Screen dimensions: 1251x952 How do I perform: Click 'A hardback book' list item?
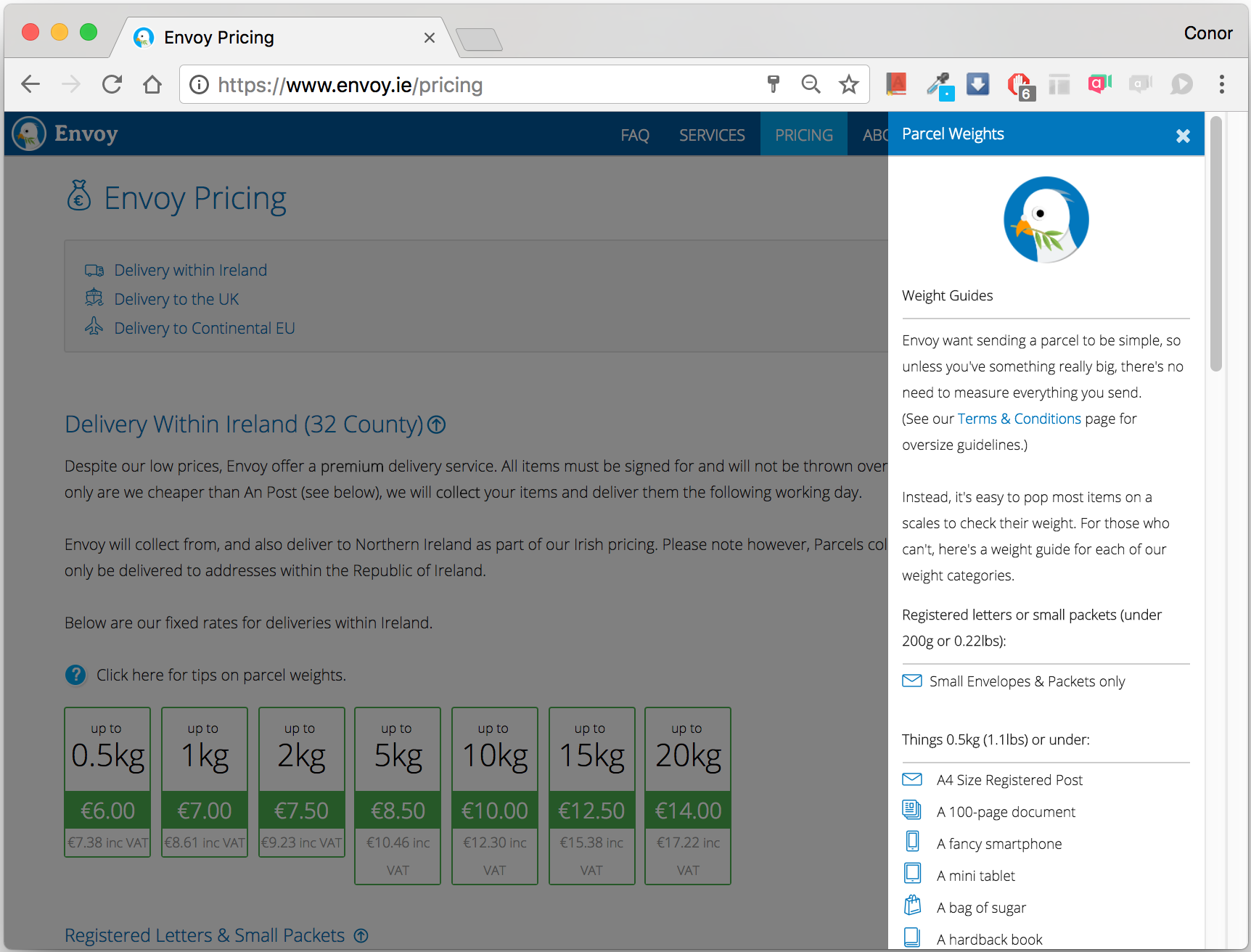tap(990, 940)
